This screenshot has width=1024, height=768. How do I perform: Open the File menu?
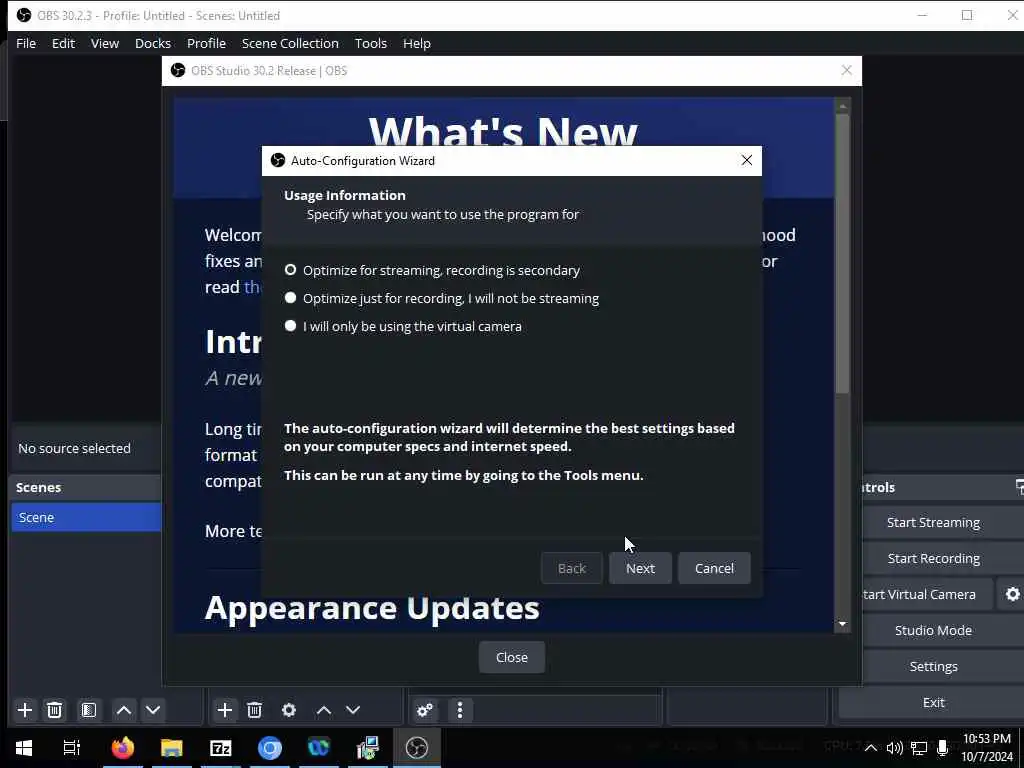point(26,43)
